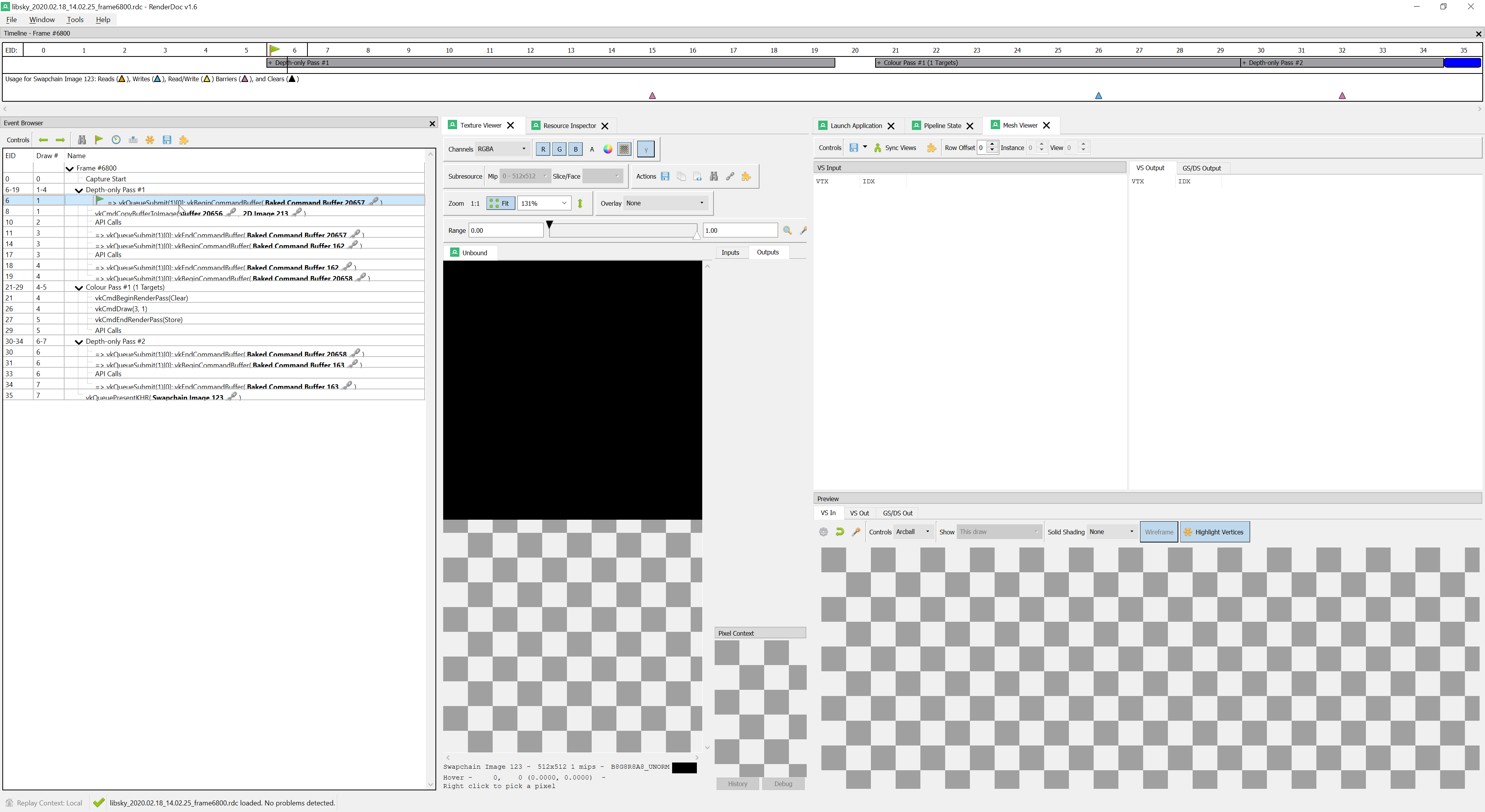Click the chain-link Open Resource icon in Actions
The width and height of the screenshot is (1485, 812).
(730, 176)
